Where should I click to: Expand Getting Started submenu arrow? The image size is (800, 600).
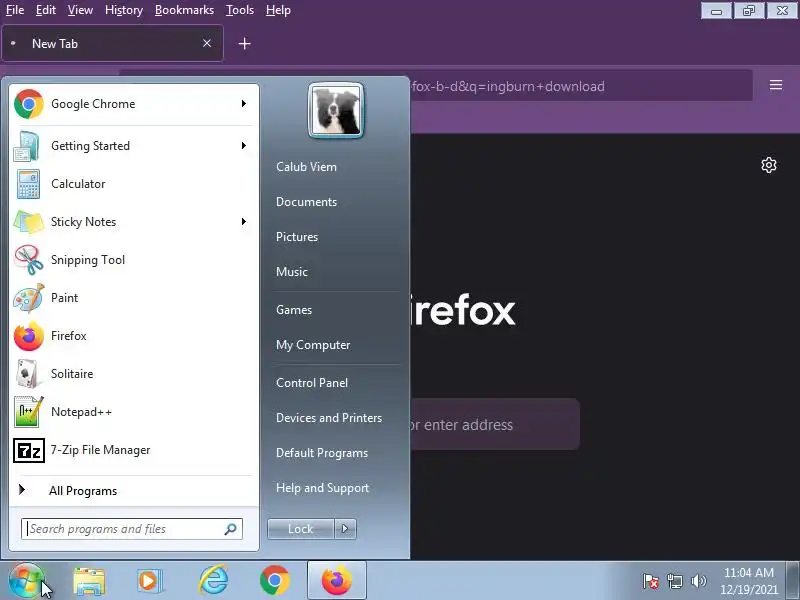244,146
